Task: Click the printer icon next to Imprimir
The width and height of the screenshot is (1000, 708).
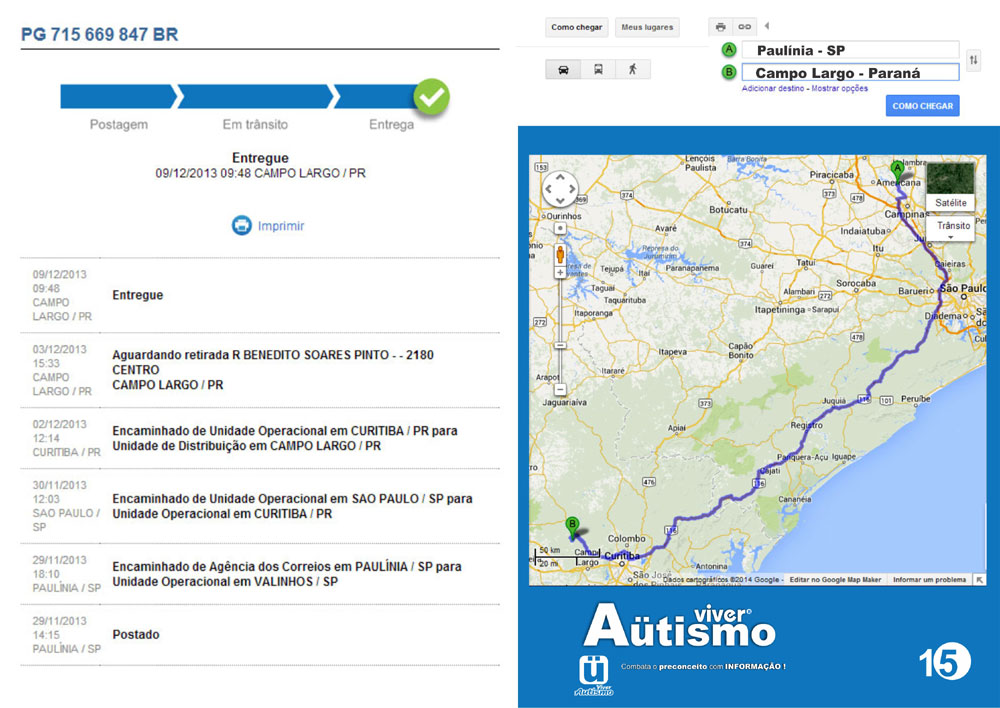Action: point(242,226)
